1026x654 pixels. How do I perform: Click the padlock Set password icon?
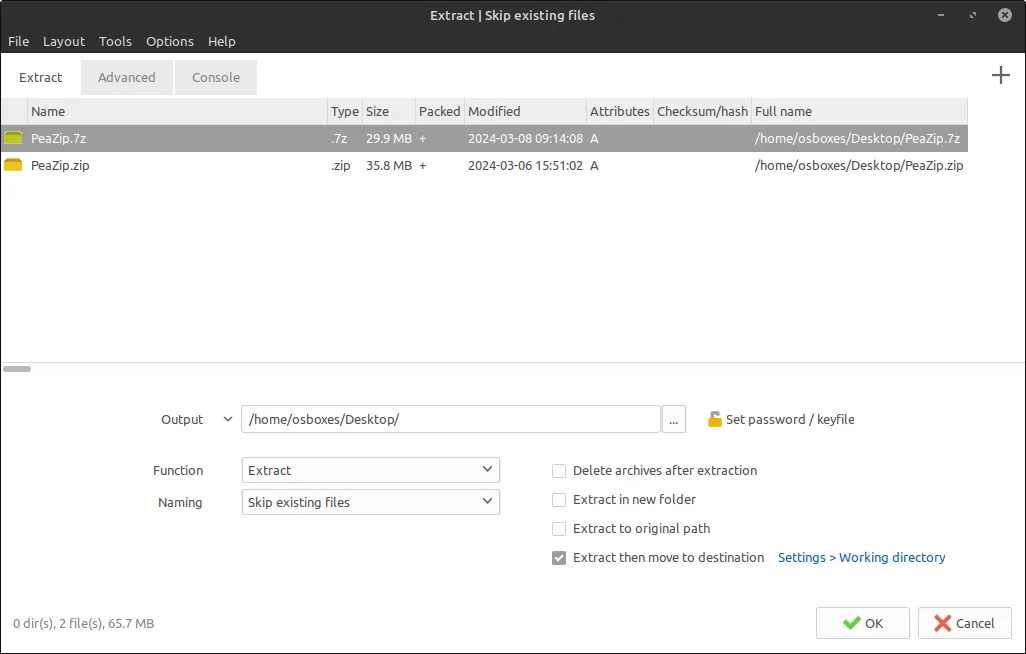(x=715, y=419)
